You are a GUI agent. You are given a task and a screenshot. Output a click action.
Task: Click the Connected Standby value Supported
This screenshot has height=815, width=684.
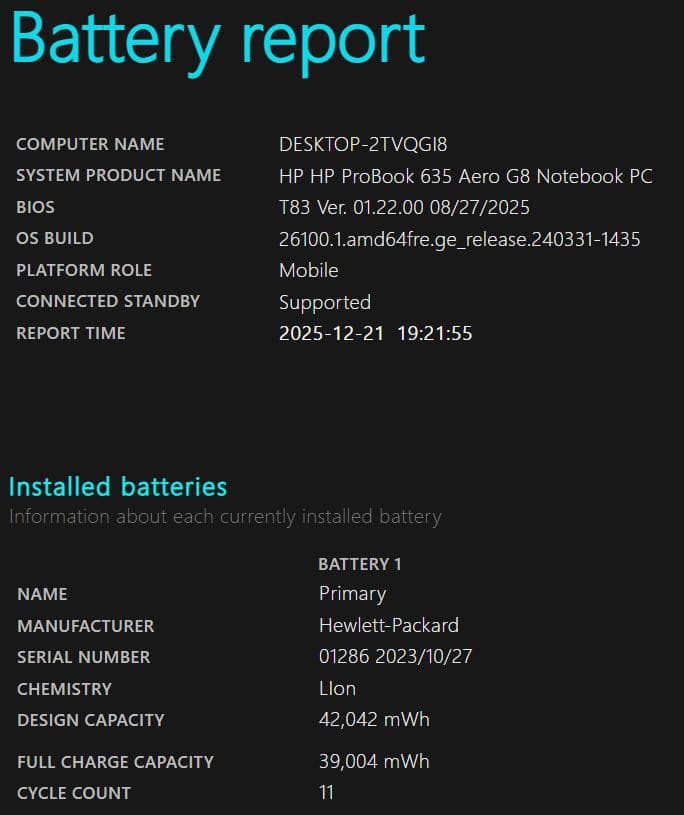pyautogui.click(x=325, y=302)
